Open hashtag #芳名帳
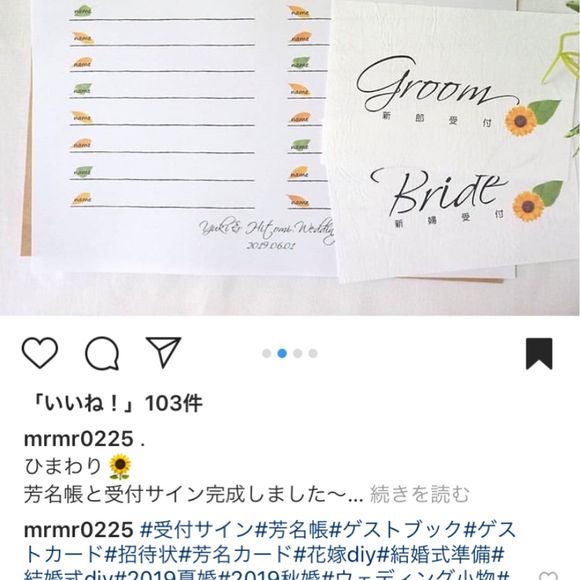Screen dimensions: 580x580 [x=292, y=530]
